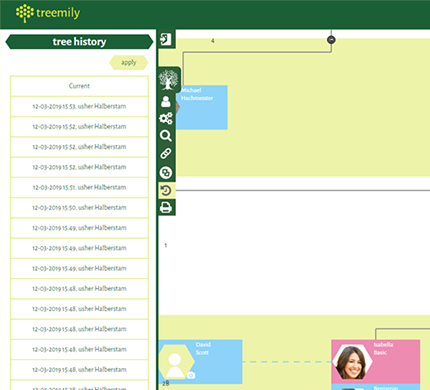This screenshot has width=430, height=390.
Task: Open the settings gears icon
Action: (x=166, y=119)
